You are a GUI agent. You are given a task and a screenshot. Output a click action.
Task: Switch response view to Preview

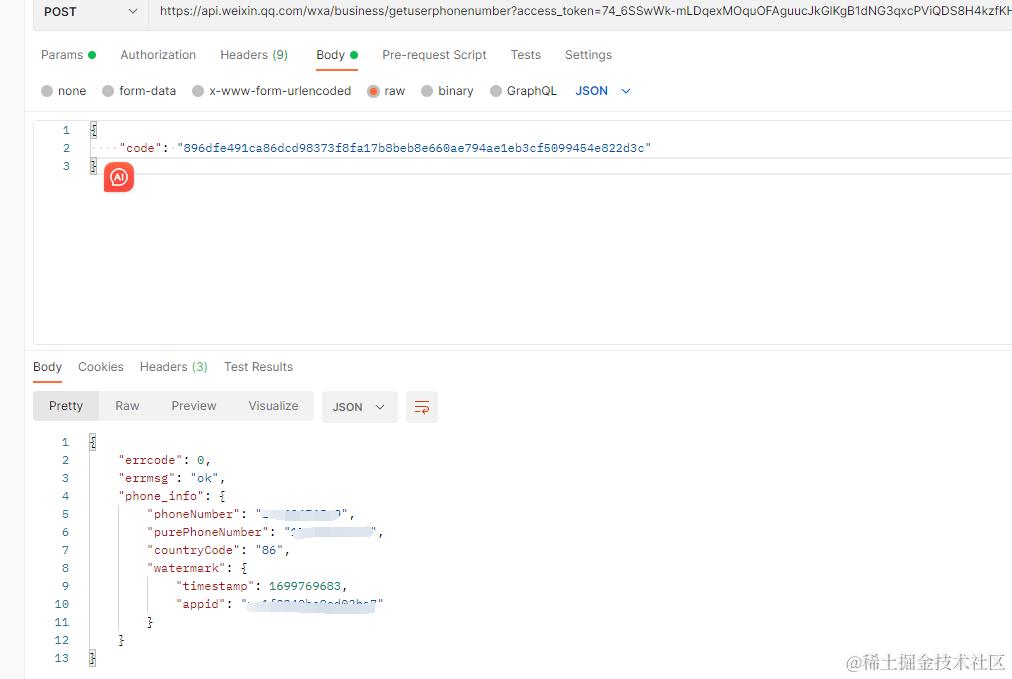pos(194,406)
